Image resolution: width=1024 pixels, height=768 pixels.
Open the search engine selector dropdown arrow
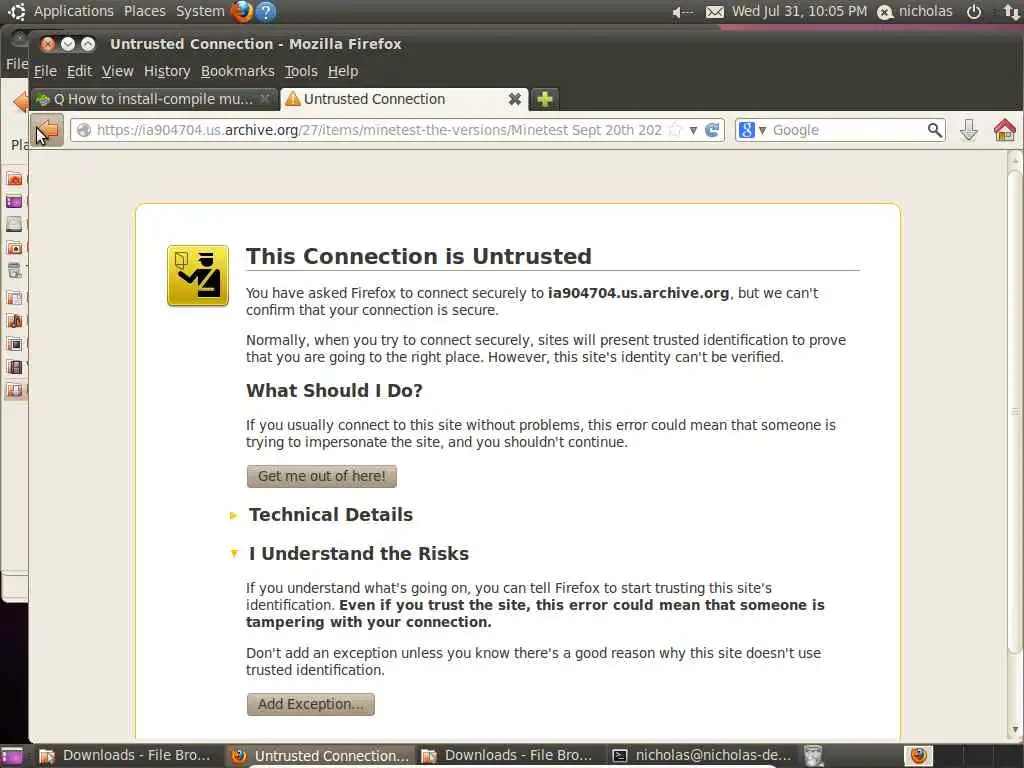point(762,131)
